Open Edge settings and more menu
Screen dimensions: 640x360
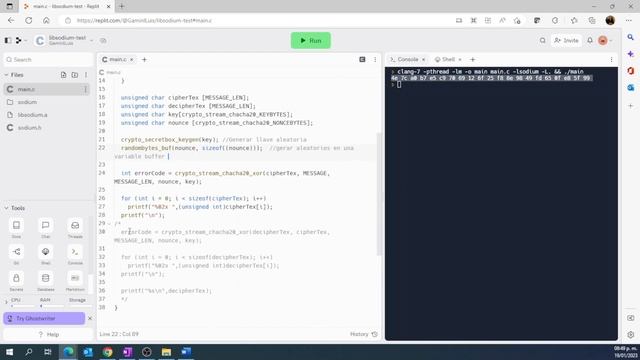click(x=629, y=20)
